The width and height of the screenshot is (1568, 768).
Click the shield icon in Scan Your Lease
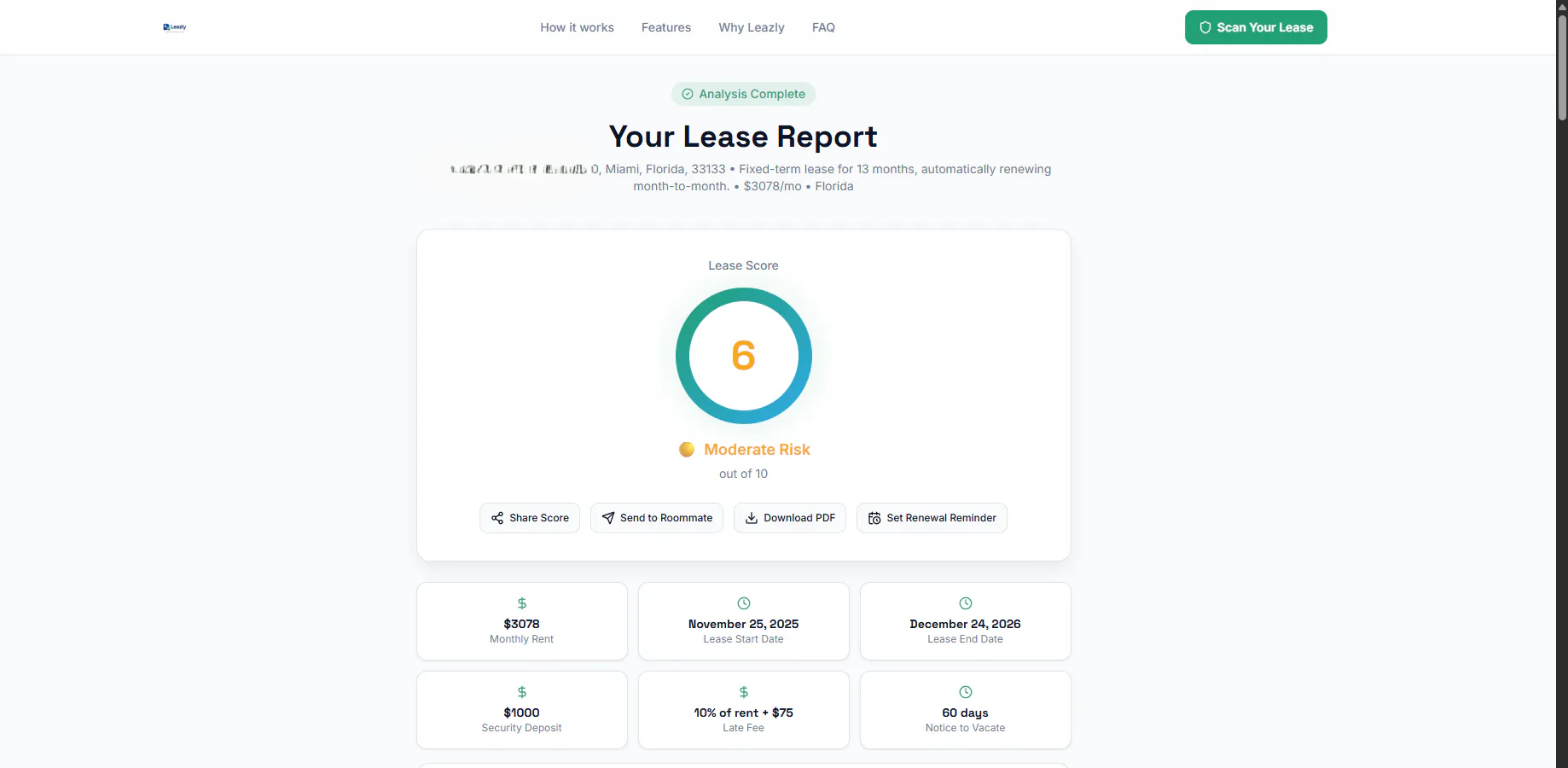coord(1205,27)
